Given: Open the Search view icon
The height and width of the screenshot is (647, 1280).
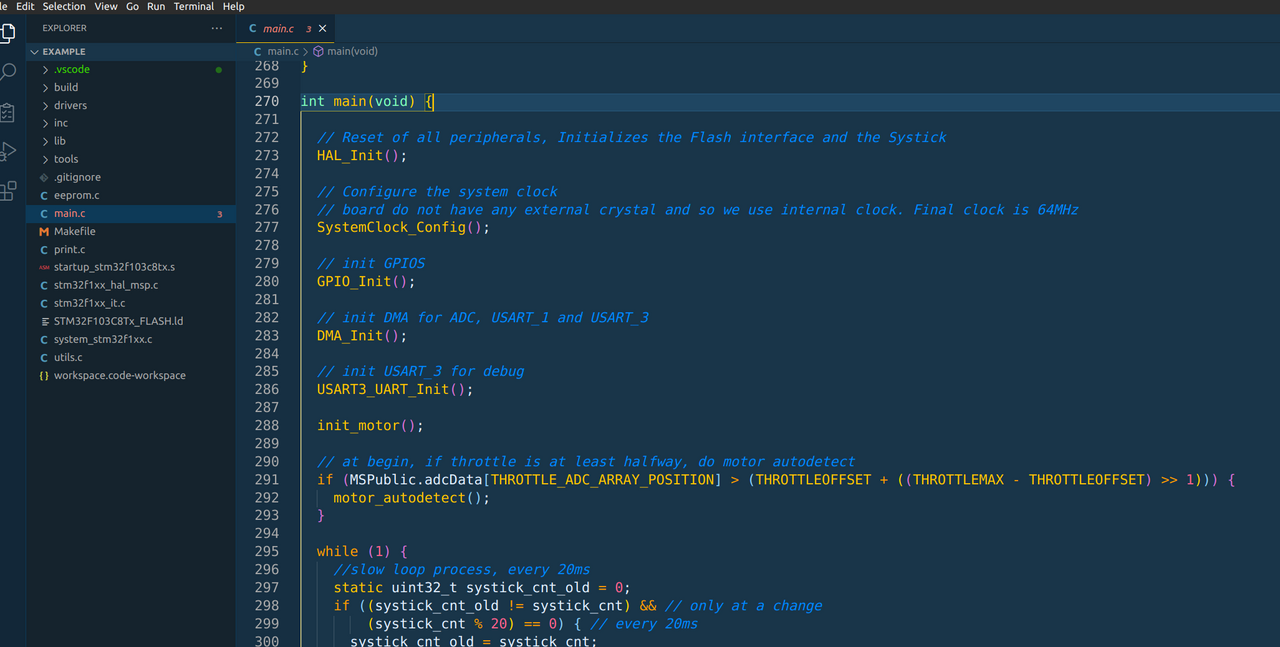Looking at the screenshot, I should coord(7,72).
